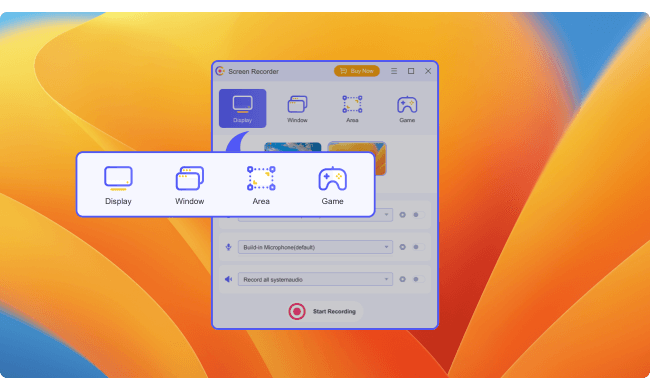Click the speaker icon beside system audio

pyautogui.click(x=228, y=279)
